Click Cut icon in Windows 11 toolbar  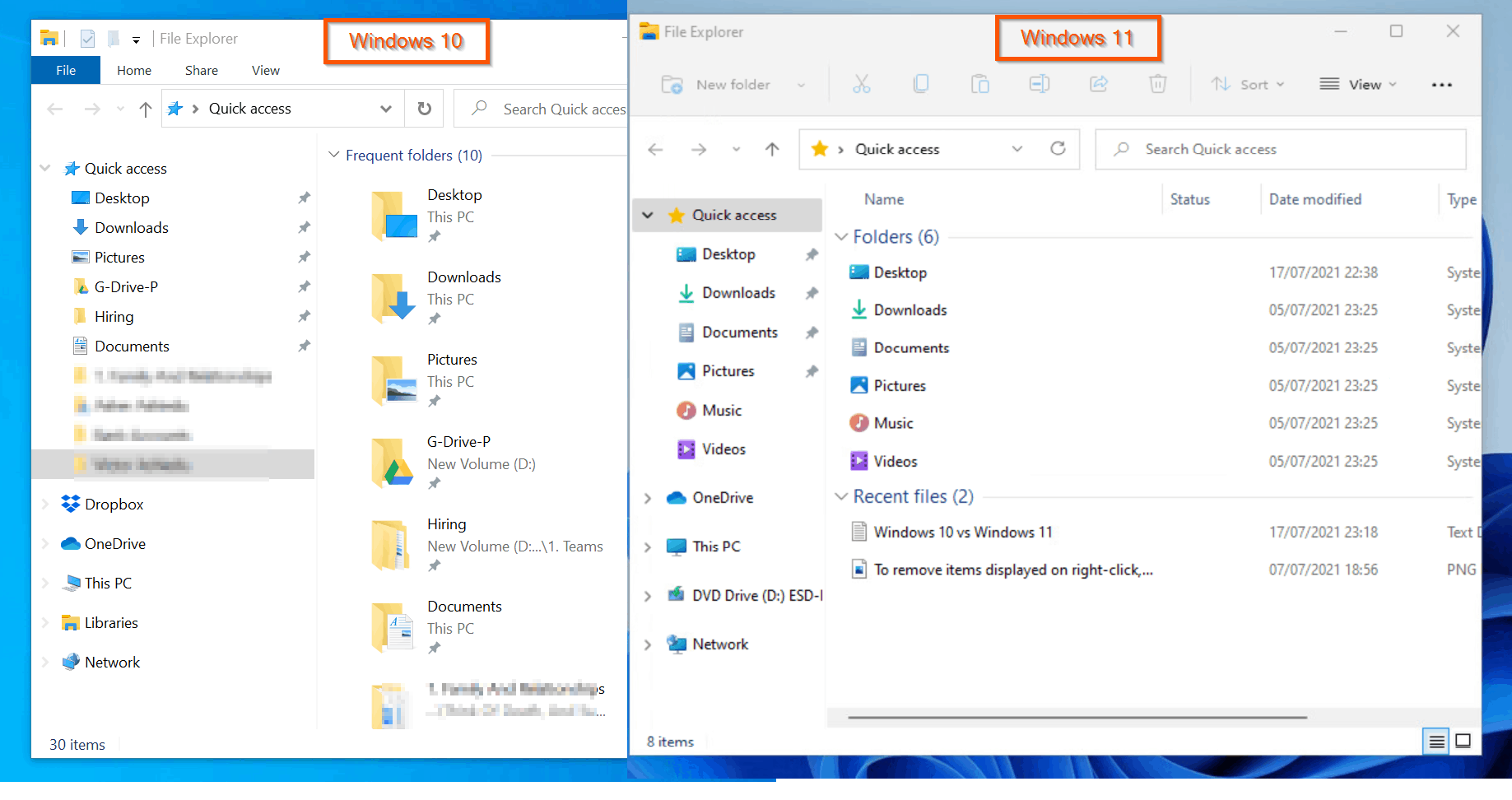862,84
